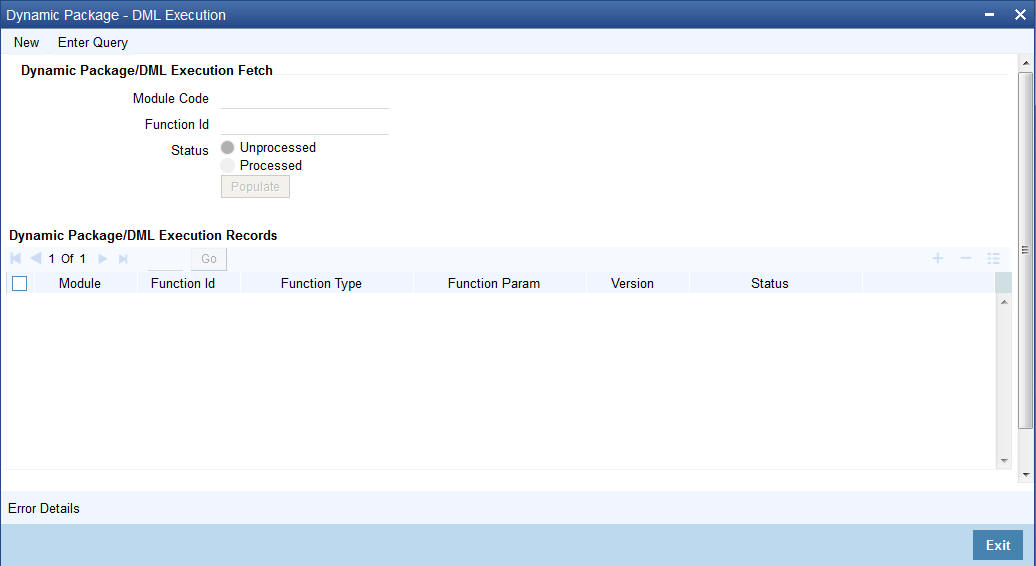
Task: Open the New menu item
Action: click(x=26, y=42)
